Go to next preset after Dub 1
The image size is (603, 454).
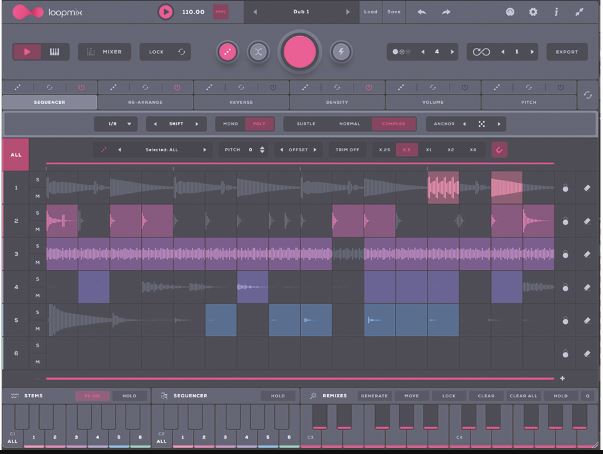click(348, 12)
